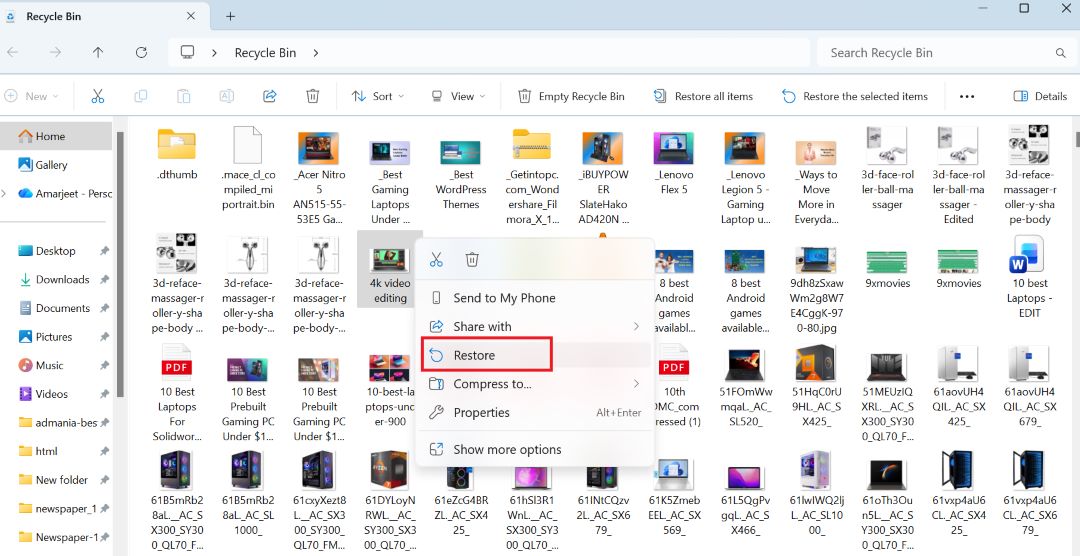Open the Sort dropdown
Screen dimensions: 1080x556
[x=377, y=96]
